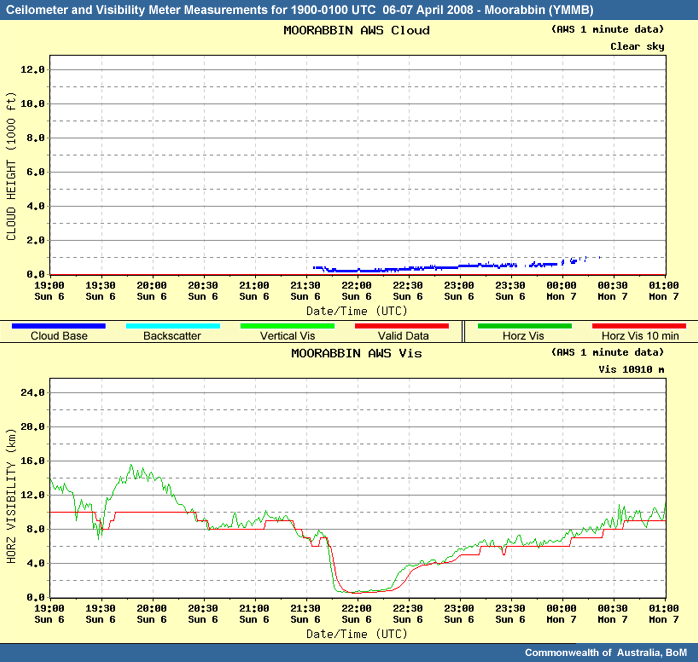Select the 'Horz Vis 10 min' legend label

tap(640, 336)
